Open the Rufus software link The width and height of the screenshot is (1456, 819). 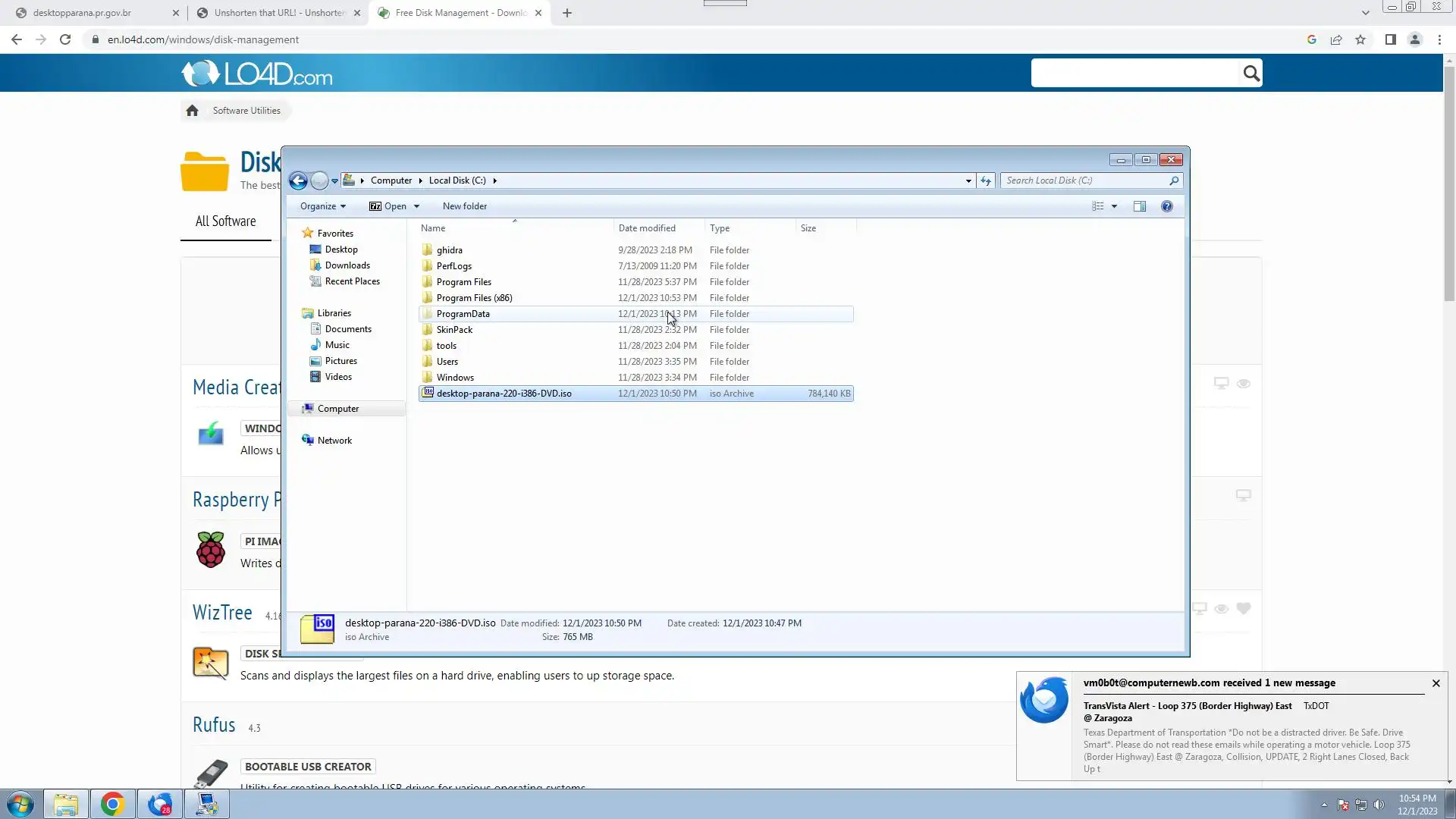point(214,725)
